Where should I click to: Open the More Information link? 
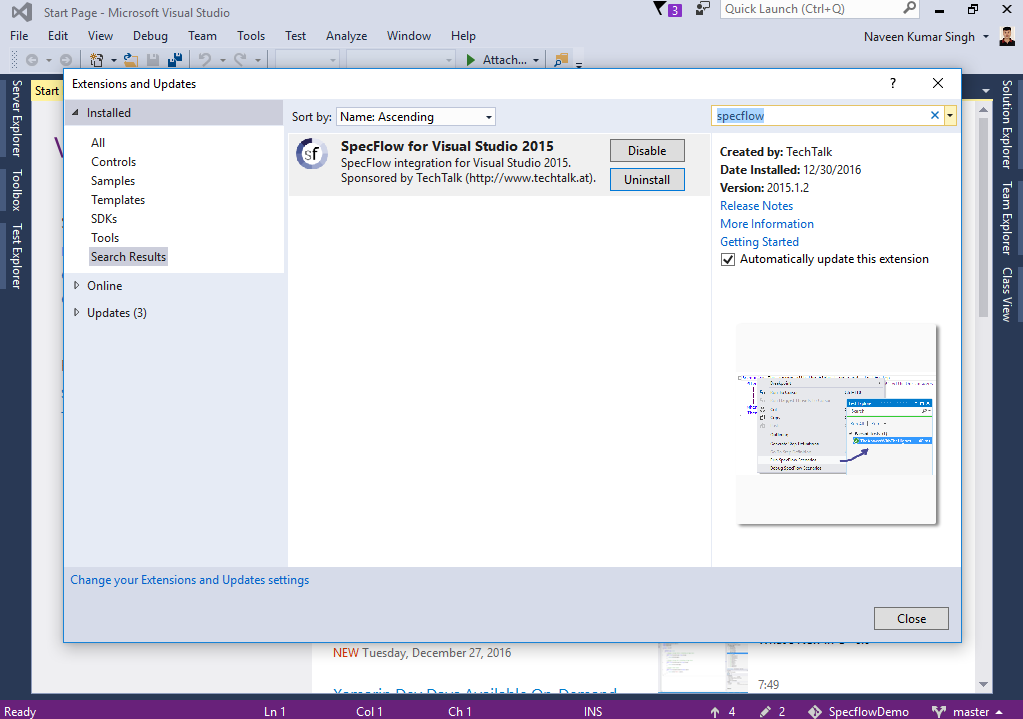[767, 224]
